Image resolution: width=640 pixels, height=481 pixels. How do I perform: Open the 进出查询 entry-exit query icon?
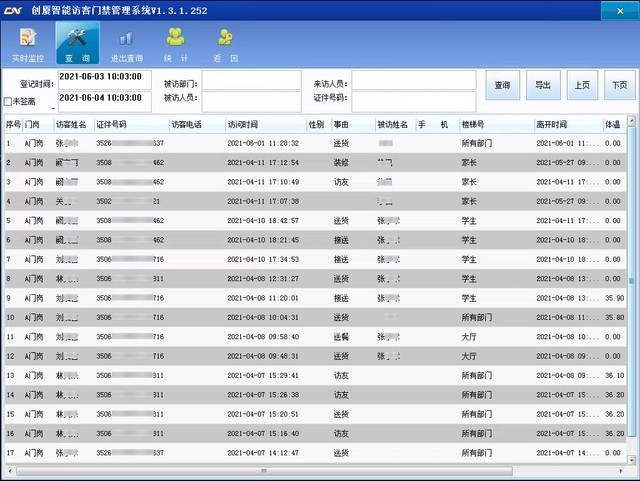125,44
